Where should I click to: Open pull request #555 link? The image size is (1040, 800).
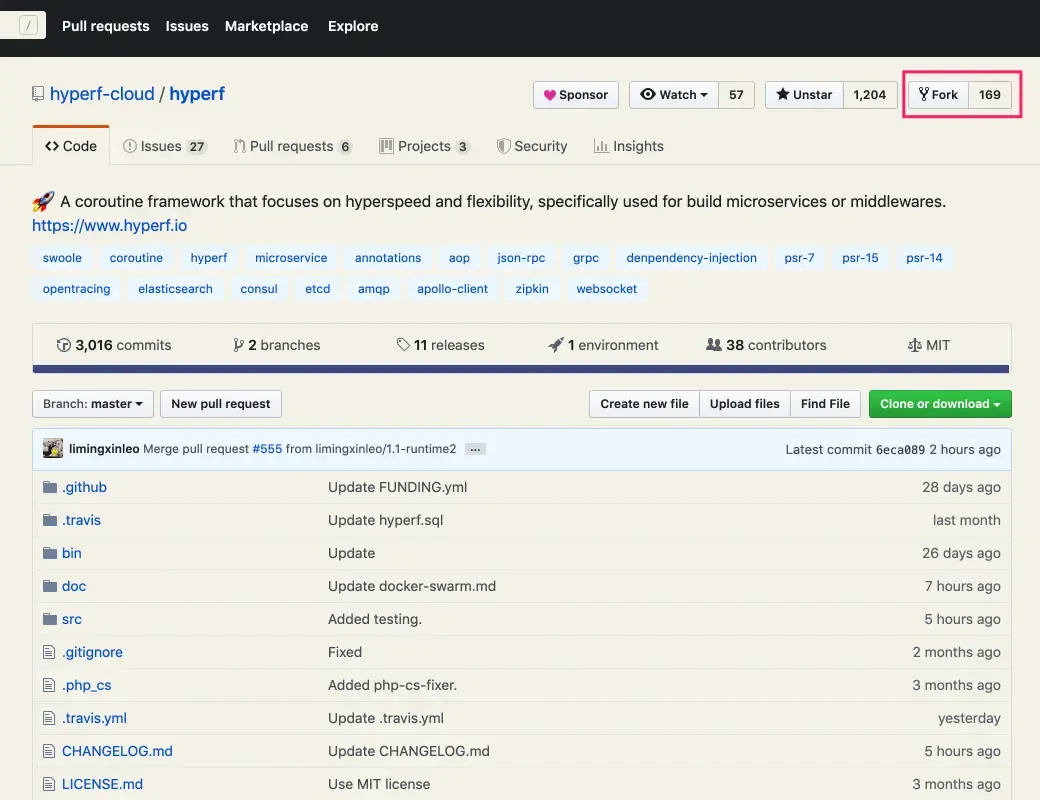(x=267, y=449)
